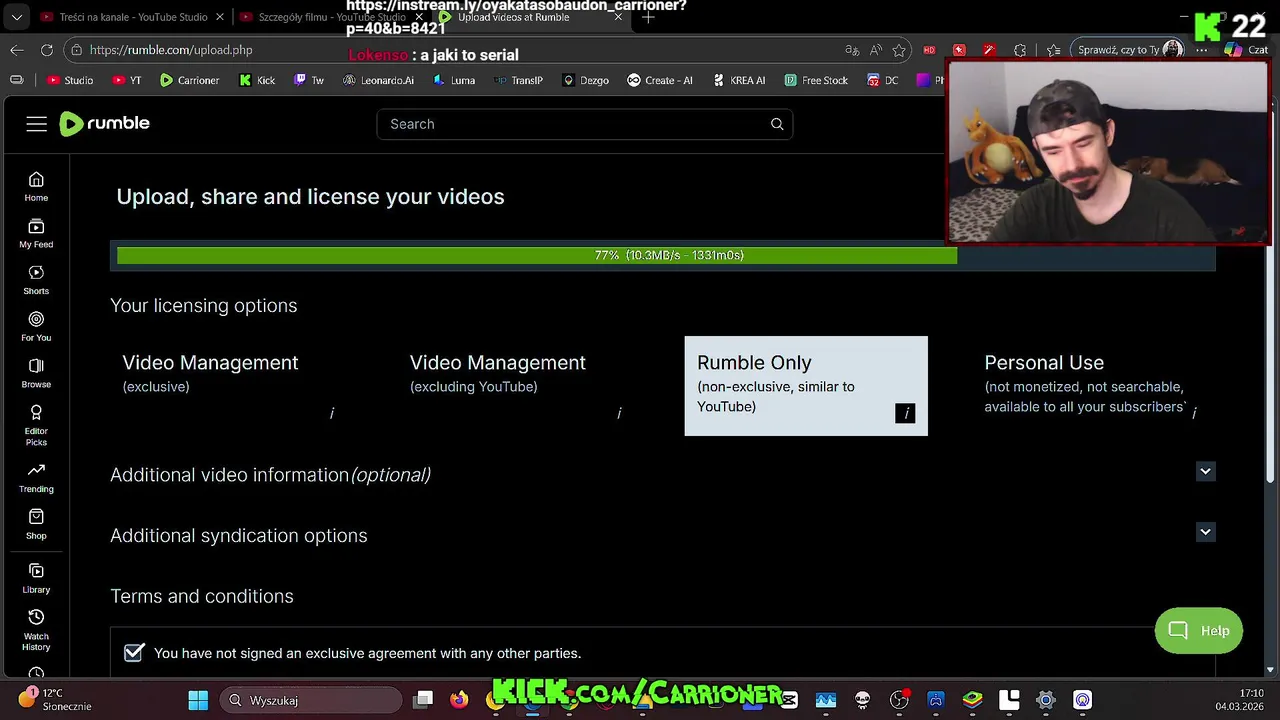Viewport: 1280px width, 720px height.
Task: Open DC bookmark
Action: coord(883,80)
